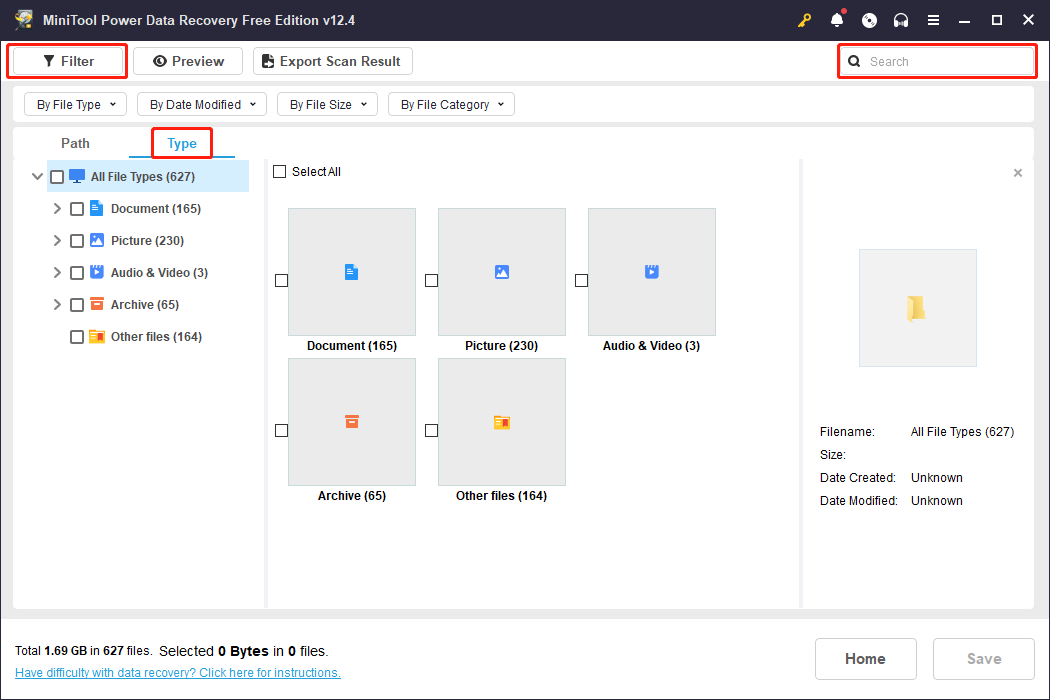Click the folder preview image in right panel

(x=917, y=308)
